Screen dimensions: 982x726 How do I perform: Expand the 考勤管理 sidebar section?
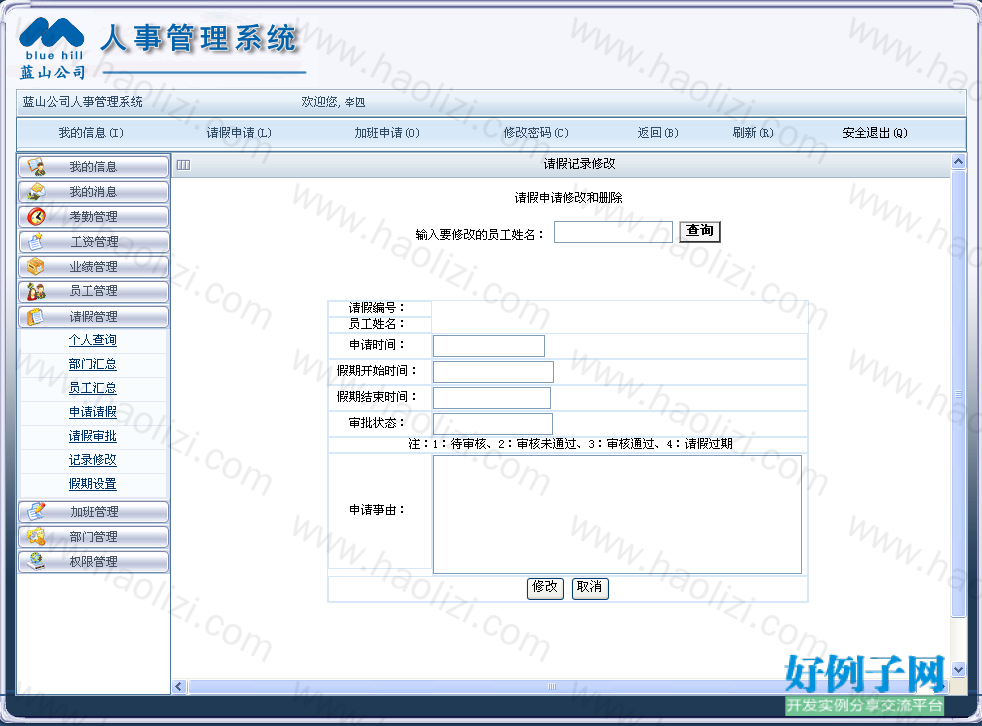click(x=93, y=217)
